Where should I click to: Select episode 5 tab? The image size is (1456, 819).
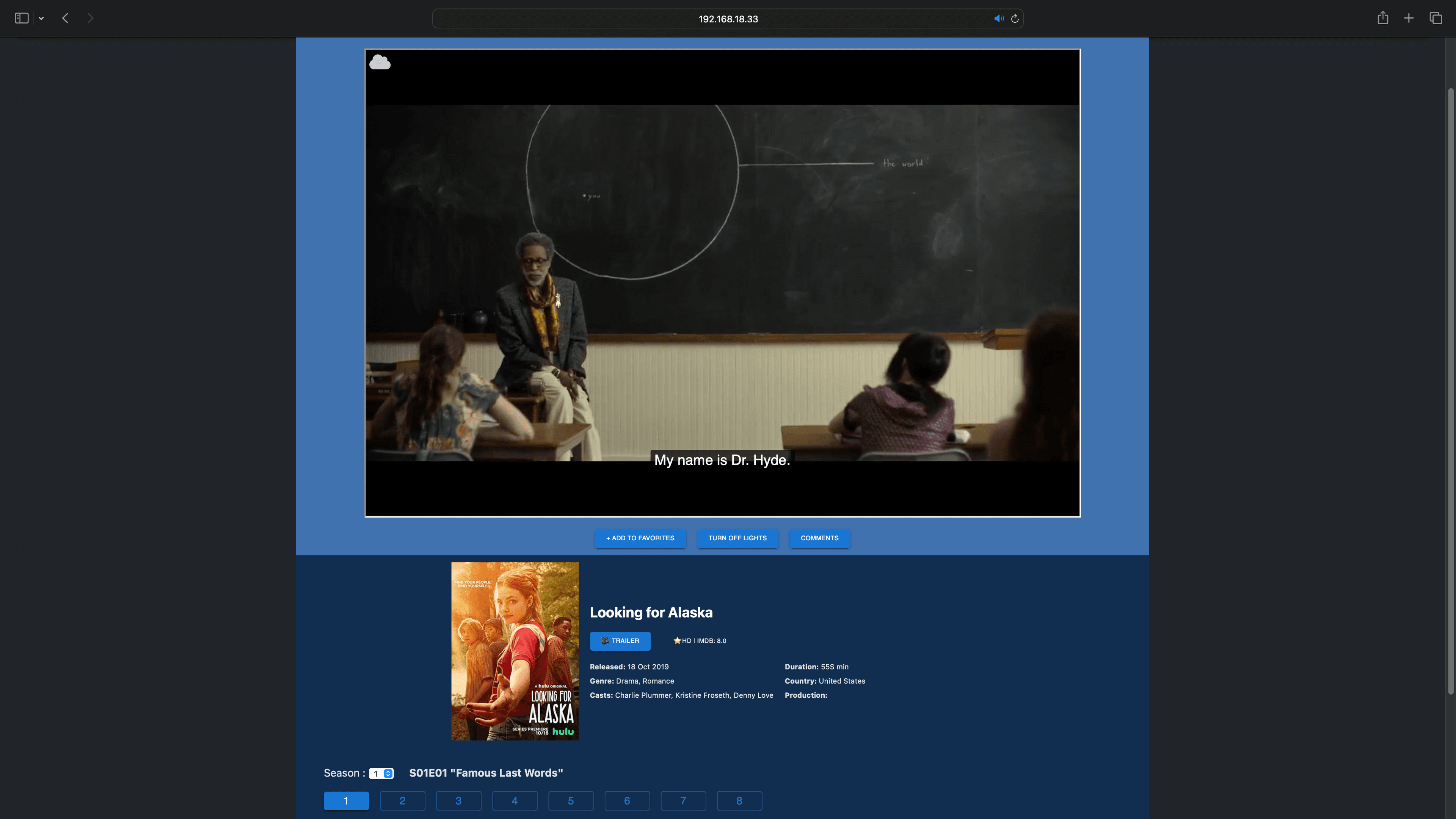tap(571, 800)
